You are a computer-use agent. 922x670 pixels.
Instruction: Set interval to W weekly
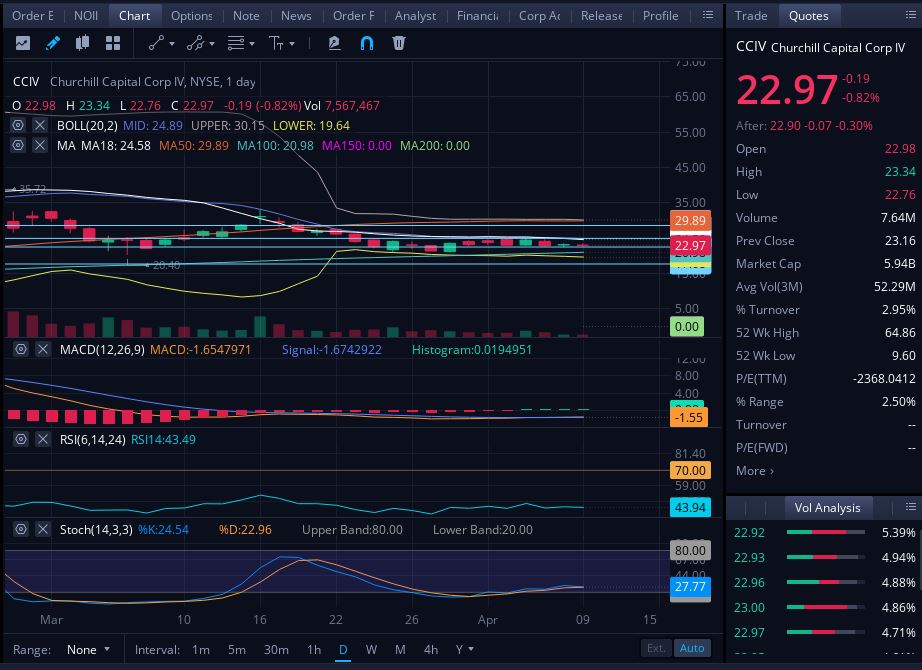pyautogui.click(x=371, y=649)
